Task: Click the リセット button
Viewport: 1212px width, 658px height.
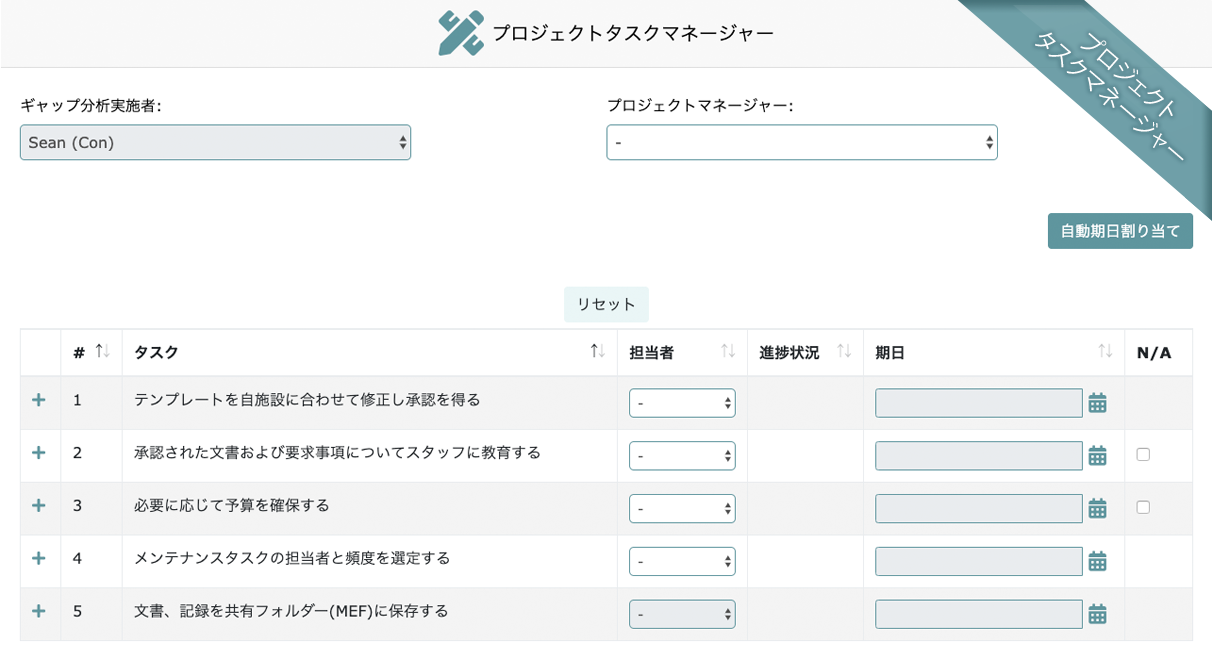Action: [x=606, y=305]
